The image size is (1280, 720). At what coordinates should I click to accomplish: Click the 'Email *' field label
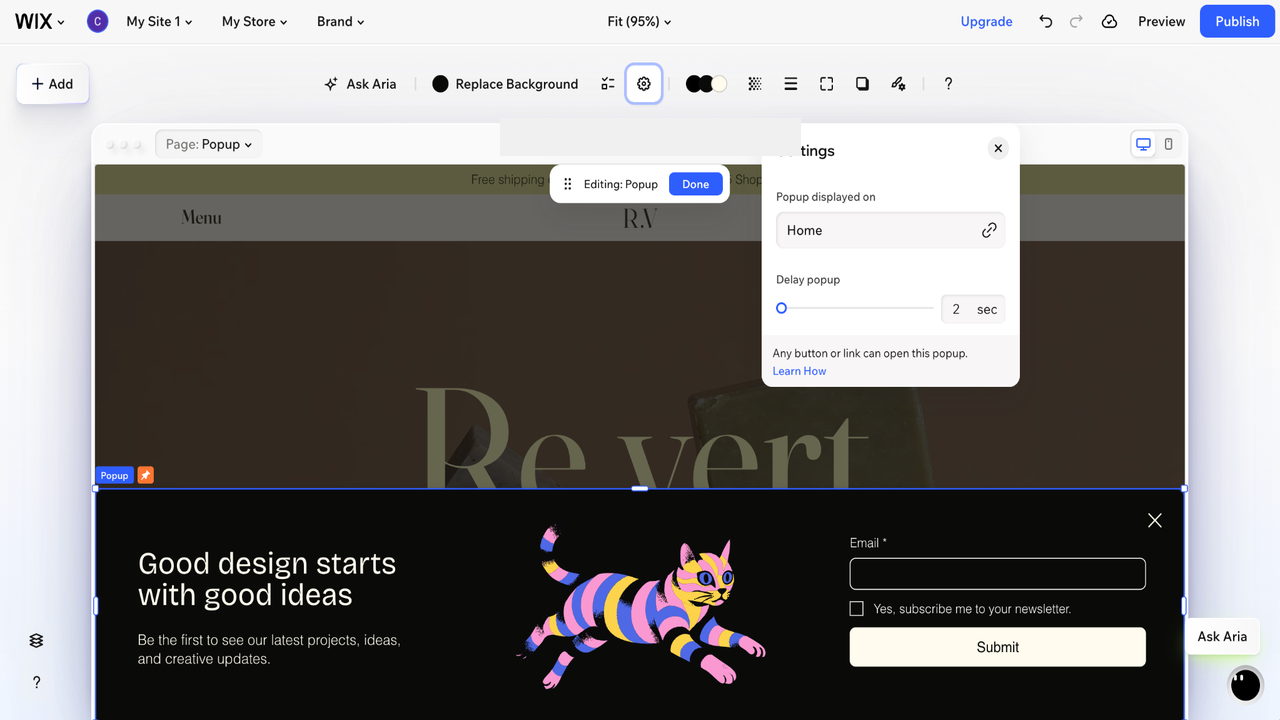tap(868, 543)
